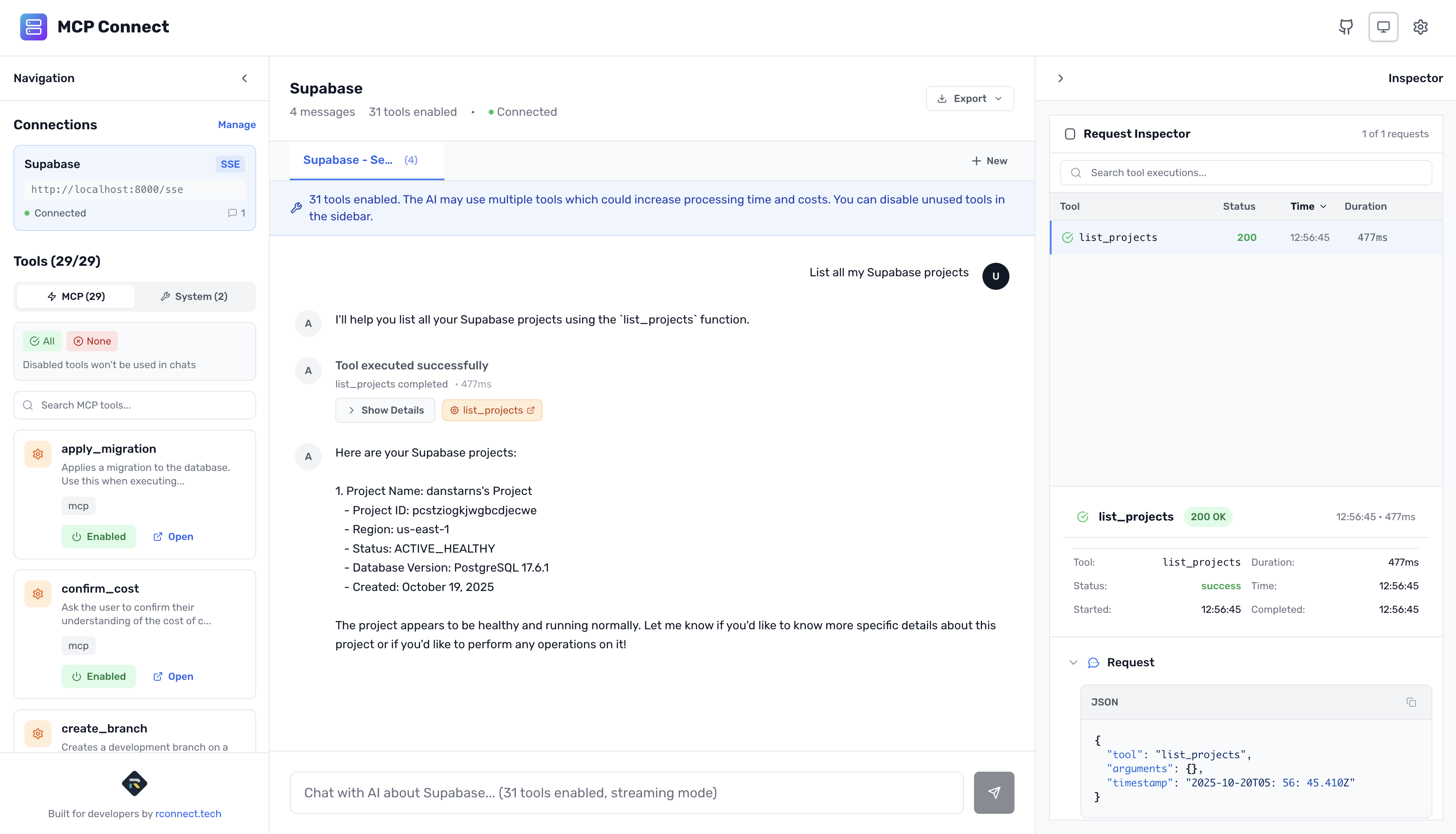Click the apply_migration tool gear icon

coord(37,454)
